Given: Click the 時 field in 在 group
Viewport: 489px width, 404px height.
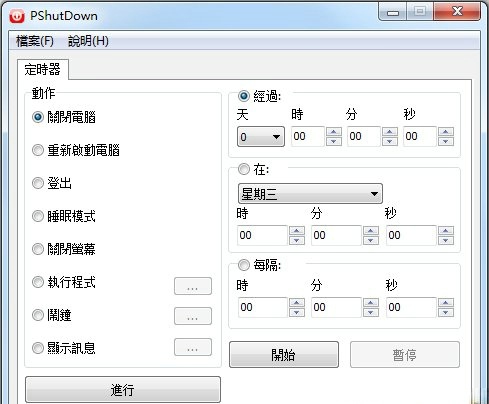Looking at the screenshot, I should (262, 235).
